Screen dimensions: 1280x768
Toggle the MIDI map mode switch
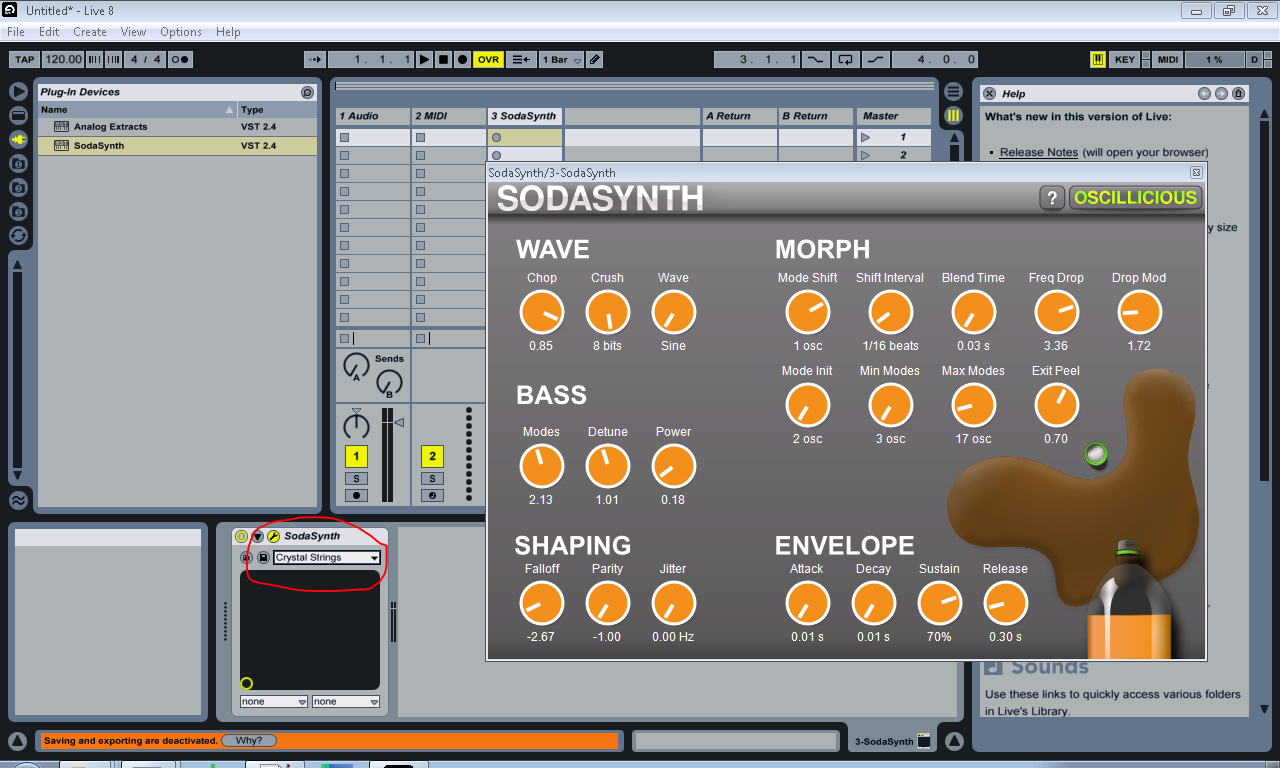tap(1168, 60)
